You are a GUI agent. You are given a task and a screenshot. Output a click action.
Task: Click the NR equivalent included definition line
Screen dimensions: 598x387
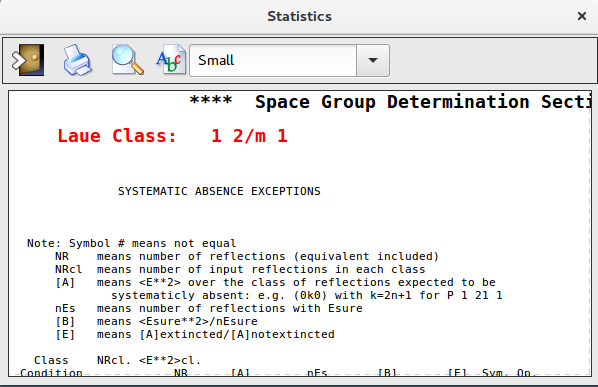point(247,256)
